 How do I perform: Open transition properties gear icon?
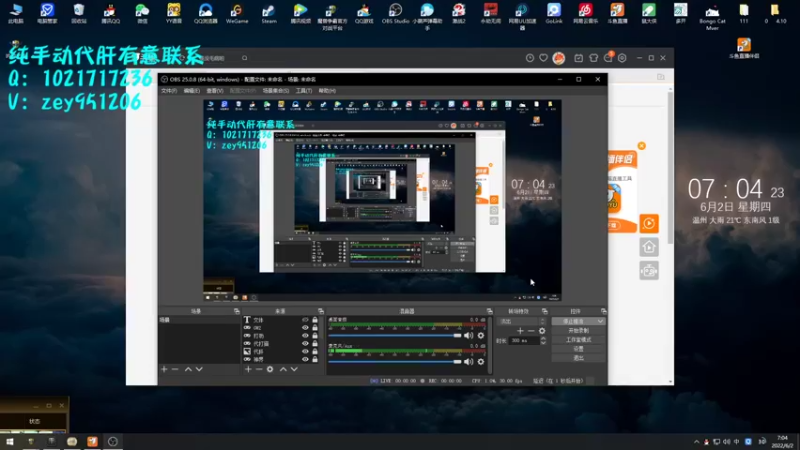pos(542,331)
